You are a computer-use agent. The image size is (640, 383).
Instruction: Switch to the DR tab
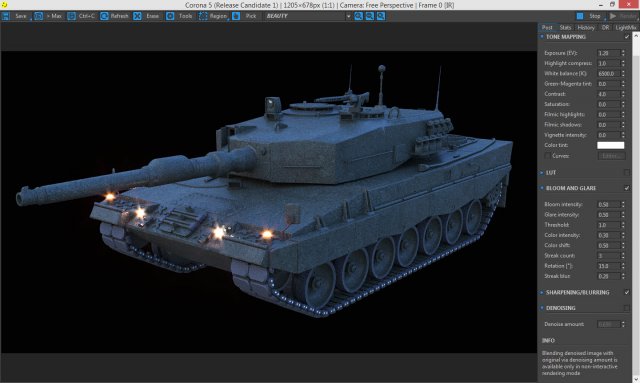coord(605,27)
